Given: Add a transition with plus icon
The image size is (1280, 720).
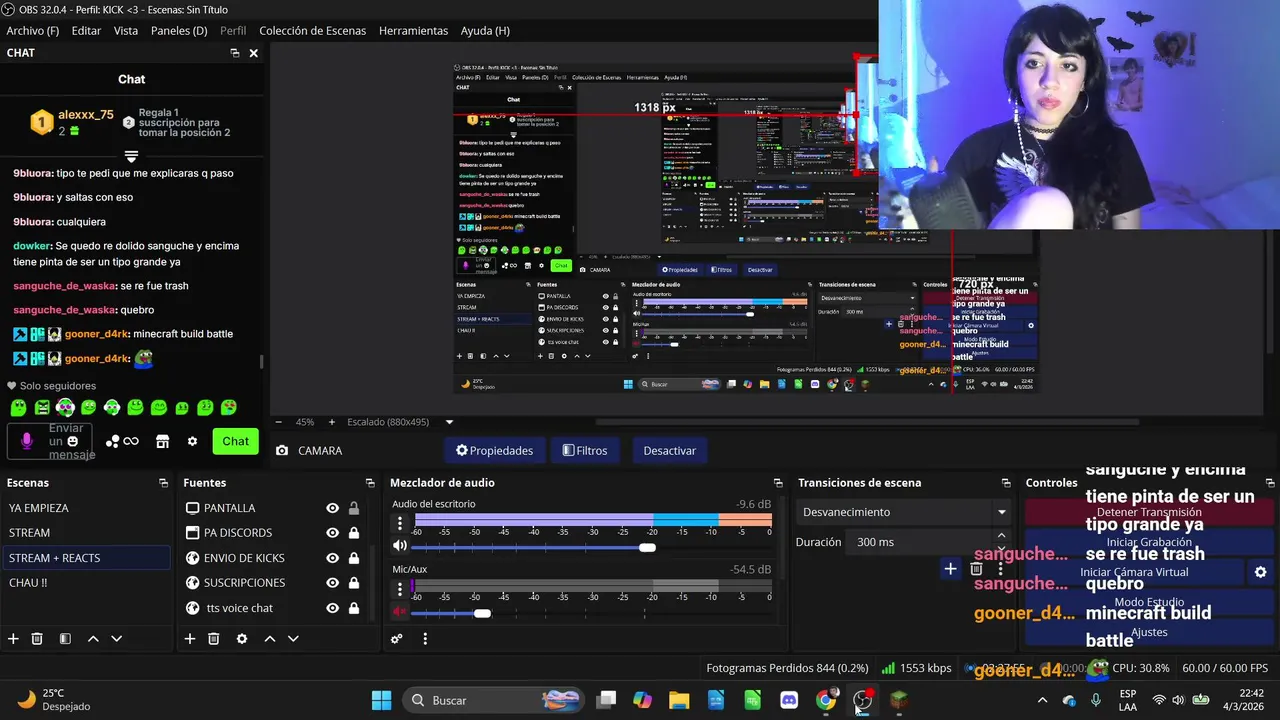Looking at the screenshot, I should pos(950,569).
